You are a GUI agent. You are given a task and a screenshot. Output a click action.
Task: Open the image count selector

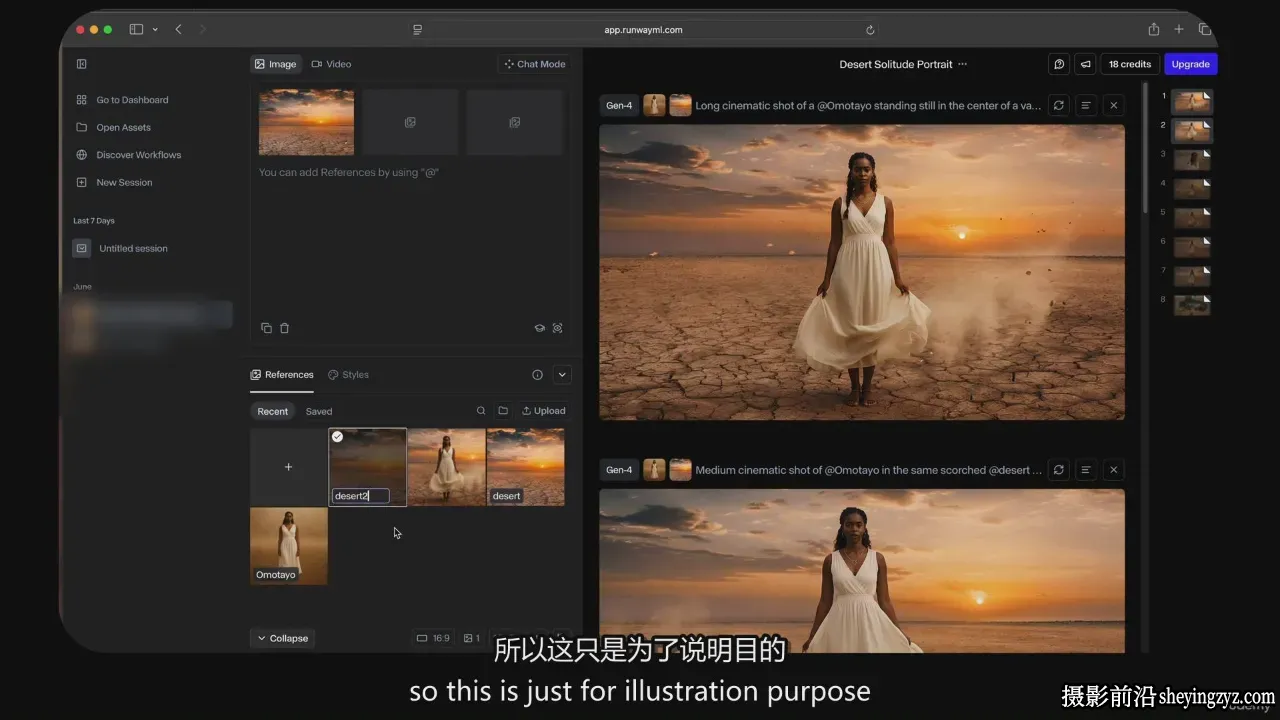[x=472, y=638]
